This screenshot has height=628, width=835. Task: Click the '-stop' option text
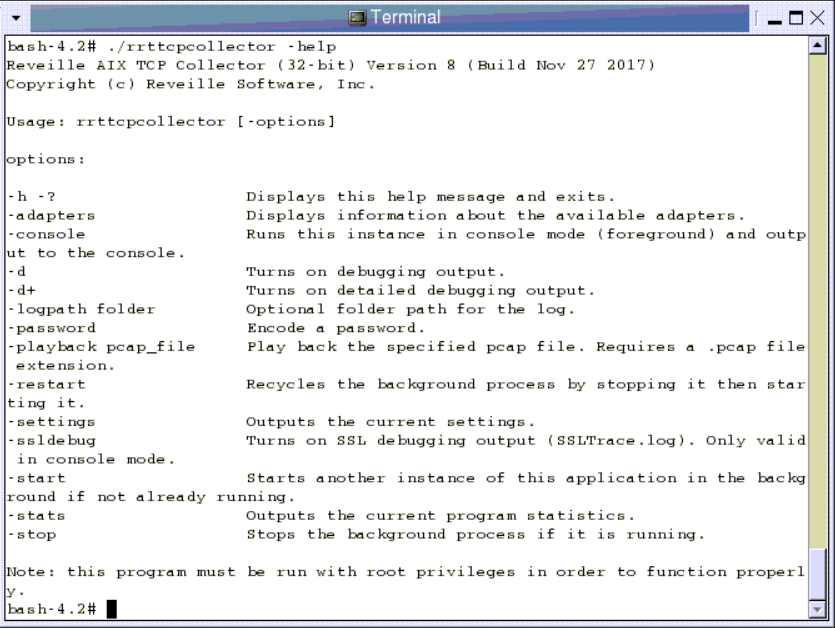pyautogui.click(x=31, y=534)
